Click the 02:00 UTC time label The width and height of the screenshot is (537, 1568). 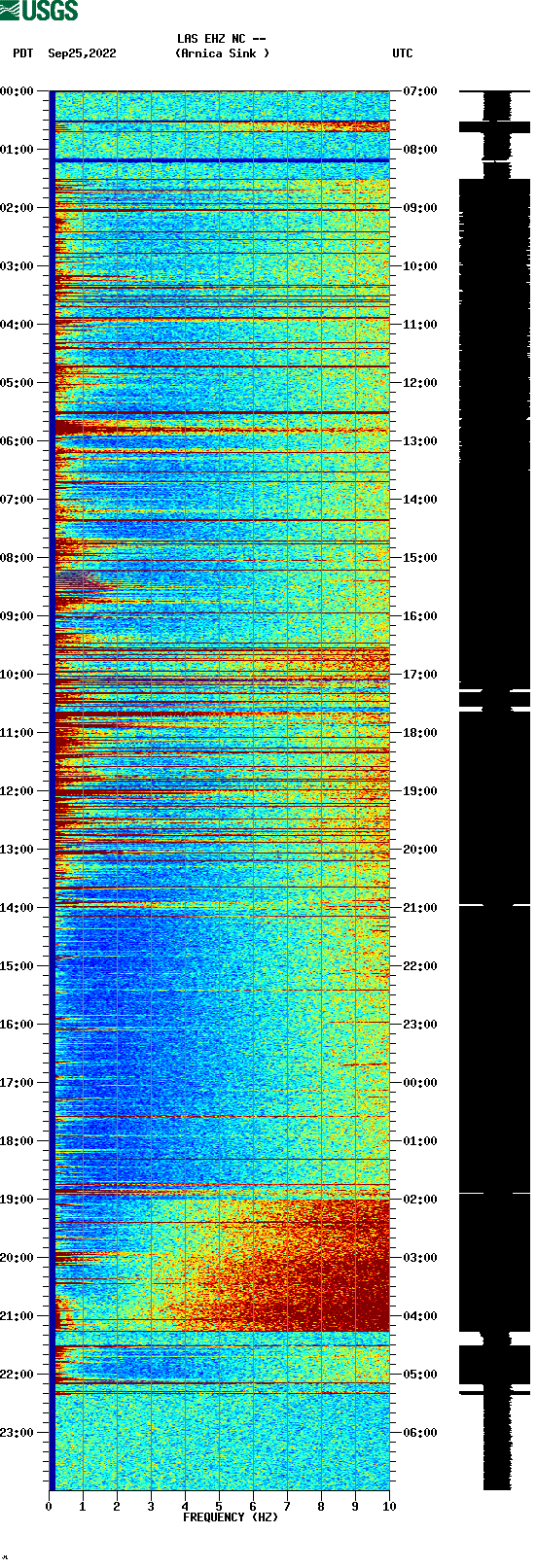(x=420, y=1200)
